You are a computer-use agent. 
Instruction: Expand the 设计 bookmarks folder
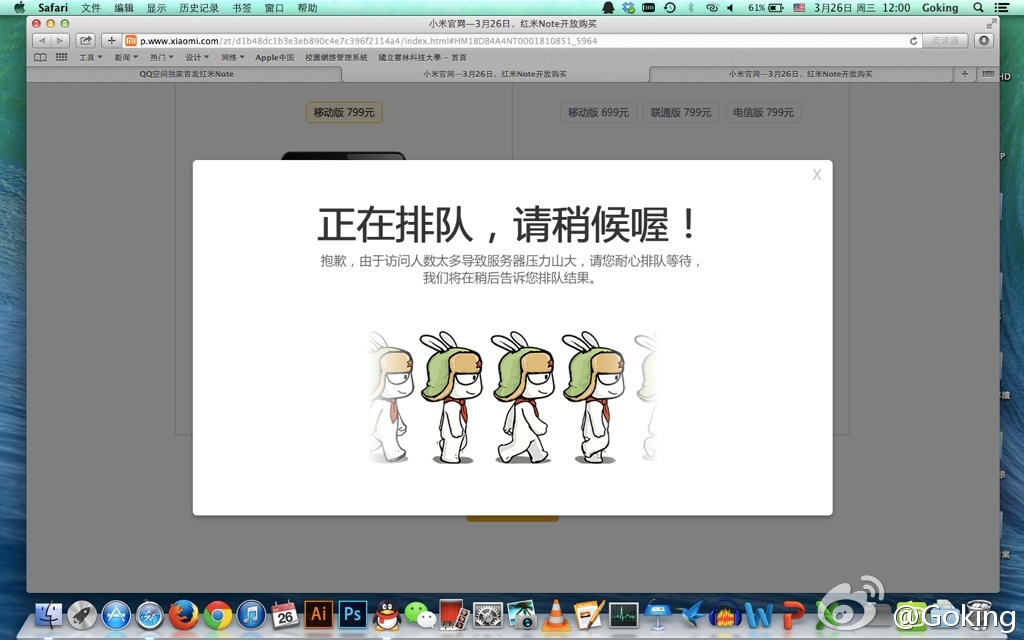[x=197, y=57]
